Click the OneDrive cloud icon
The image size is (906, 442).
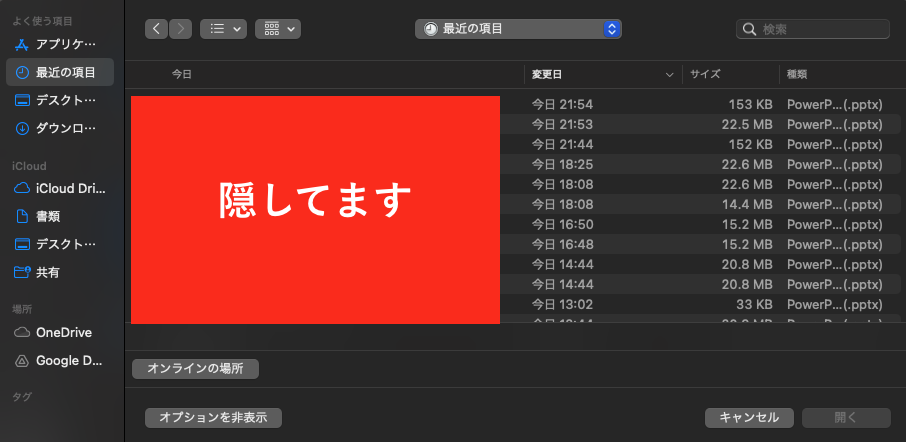pyautogui.click(x=22, y=332)
